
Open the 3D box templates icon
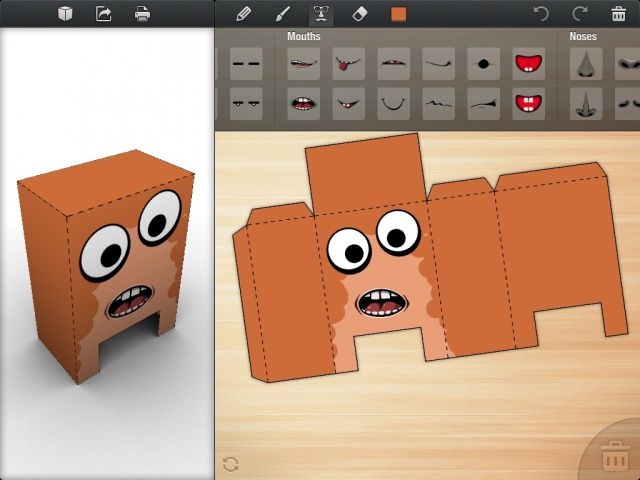click(x=65, y=14)
